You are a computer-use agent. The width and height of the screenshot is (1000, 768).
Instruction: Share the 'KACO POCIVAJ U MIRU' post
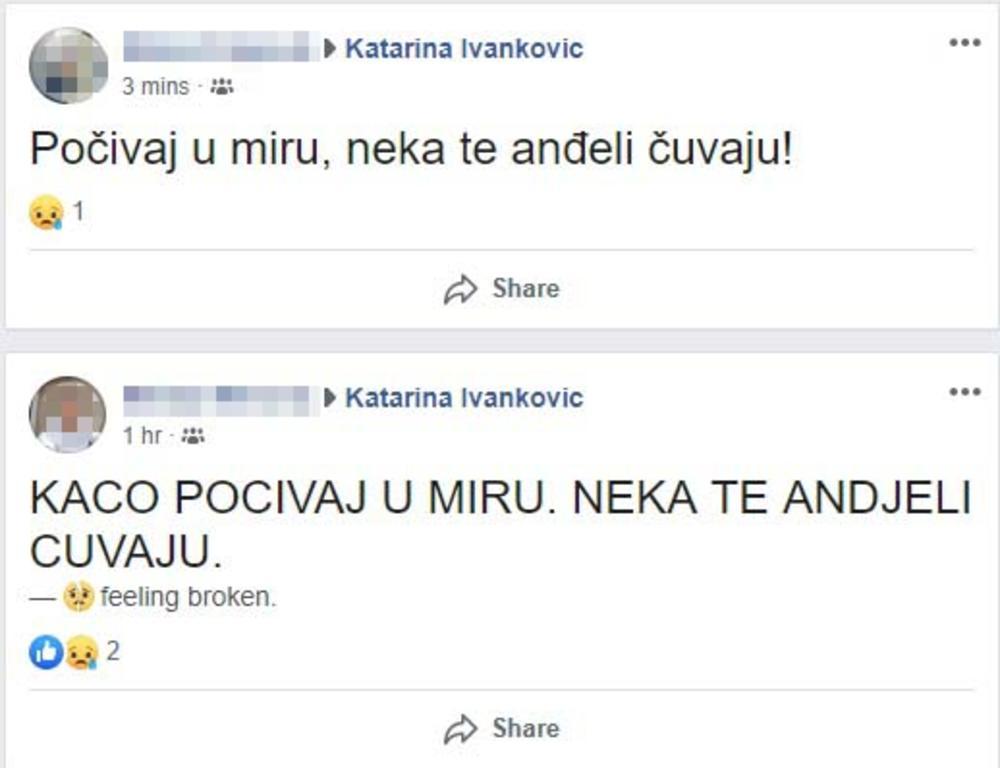click(x=501, y=728)
